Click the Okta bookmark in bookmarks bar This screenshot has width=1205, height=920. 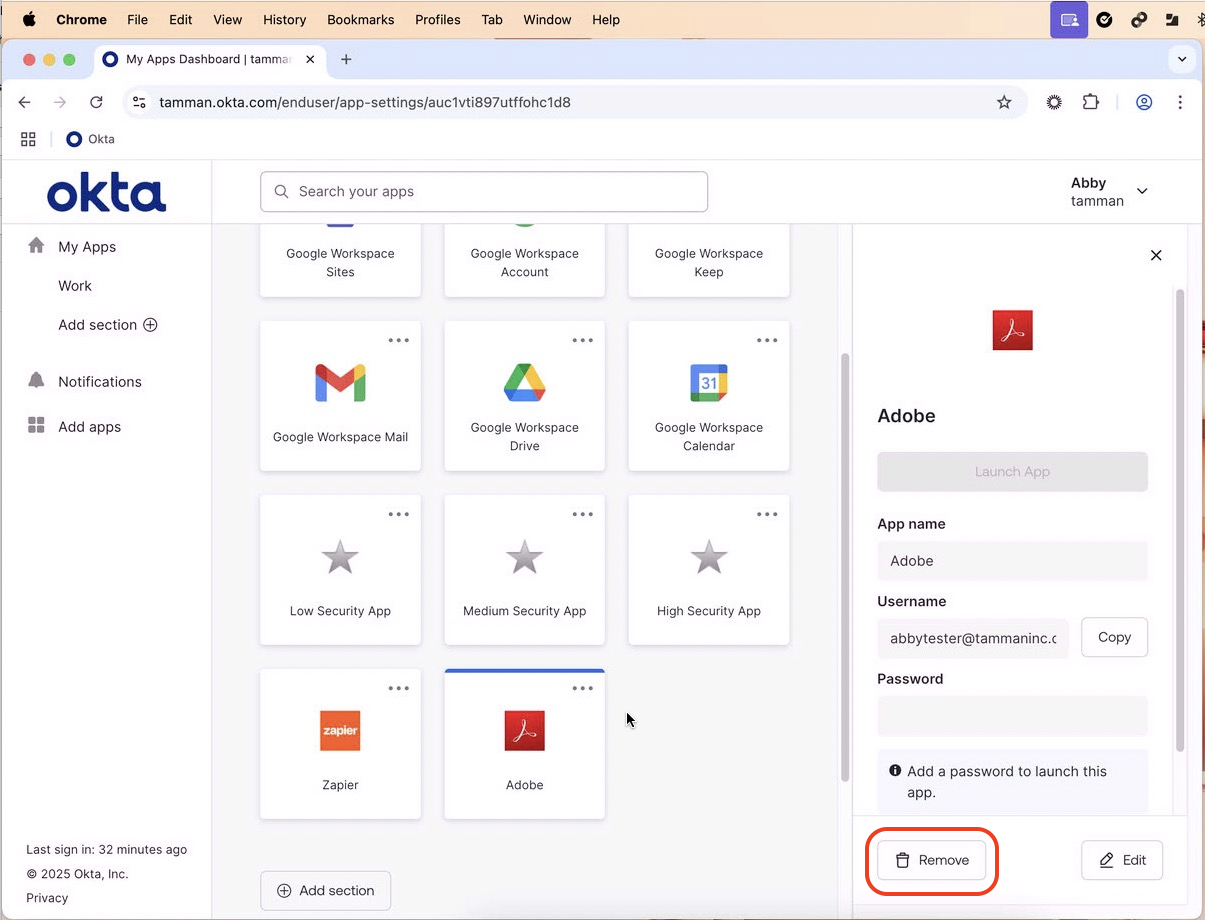coord(90,139)
